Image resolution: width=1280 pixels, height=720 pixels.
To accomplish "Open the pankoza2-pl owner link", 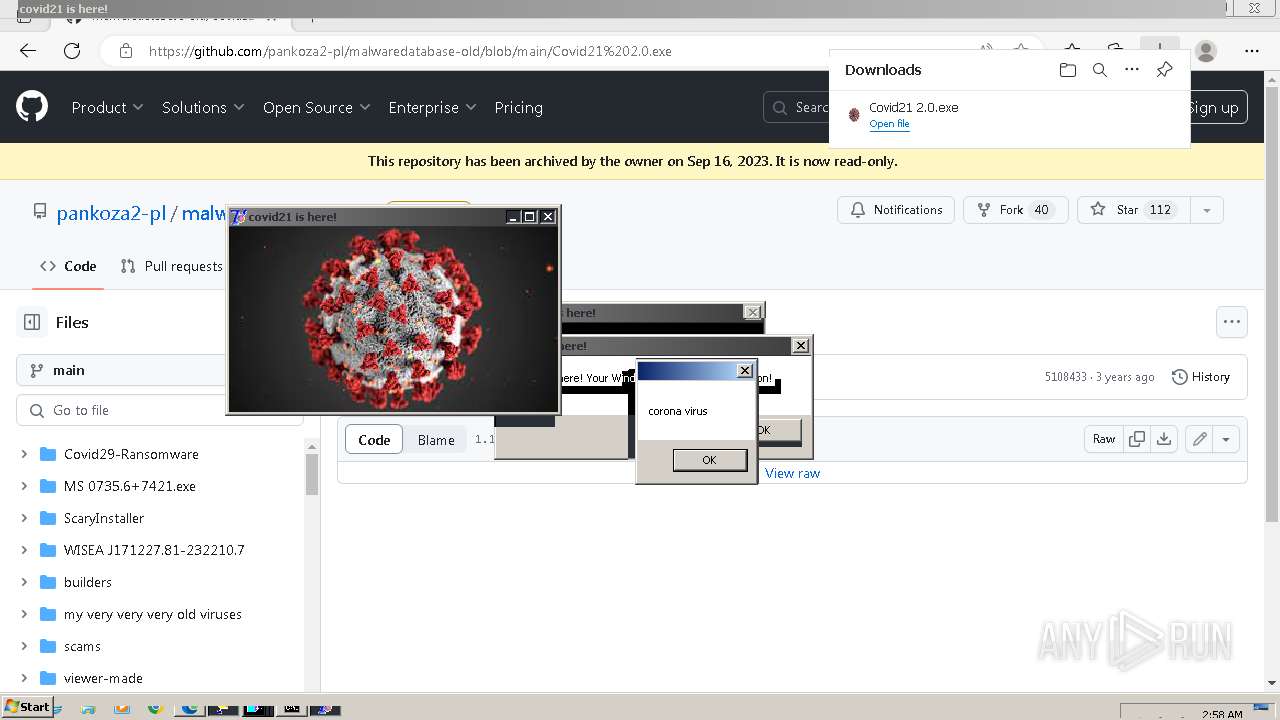I will coord(111,213).
